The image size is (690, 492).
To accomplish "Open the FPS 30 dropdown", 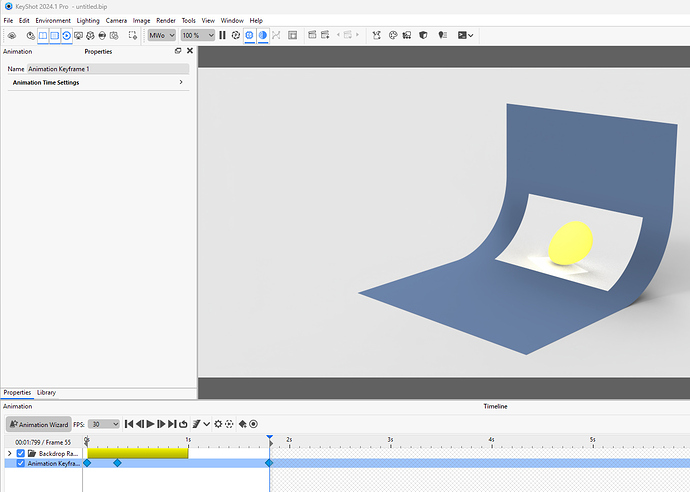I will click(104, 424).
